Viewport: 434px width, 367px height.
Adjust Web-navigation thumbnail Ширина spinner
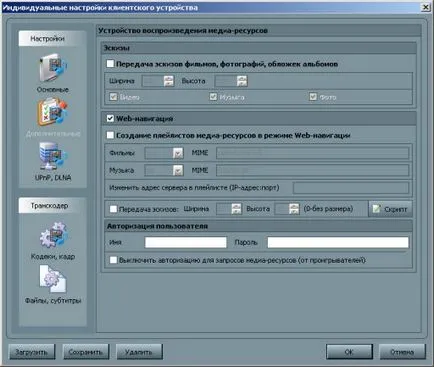[x=236, y=209]
